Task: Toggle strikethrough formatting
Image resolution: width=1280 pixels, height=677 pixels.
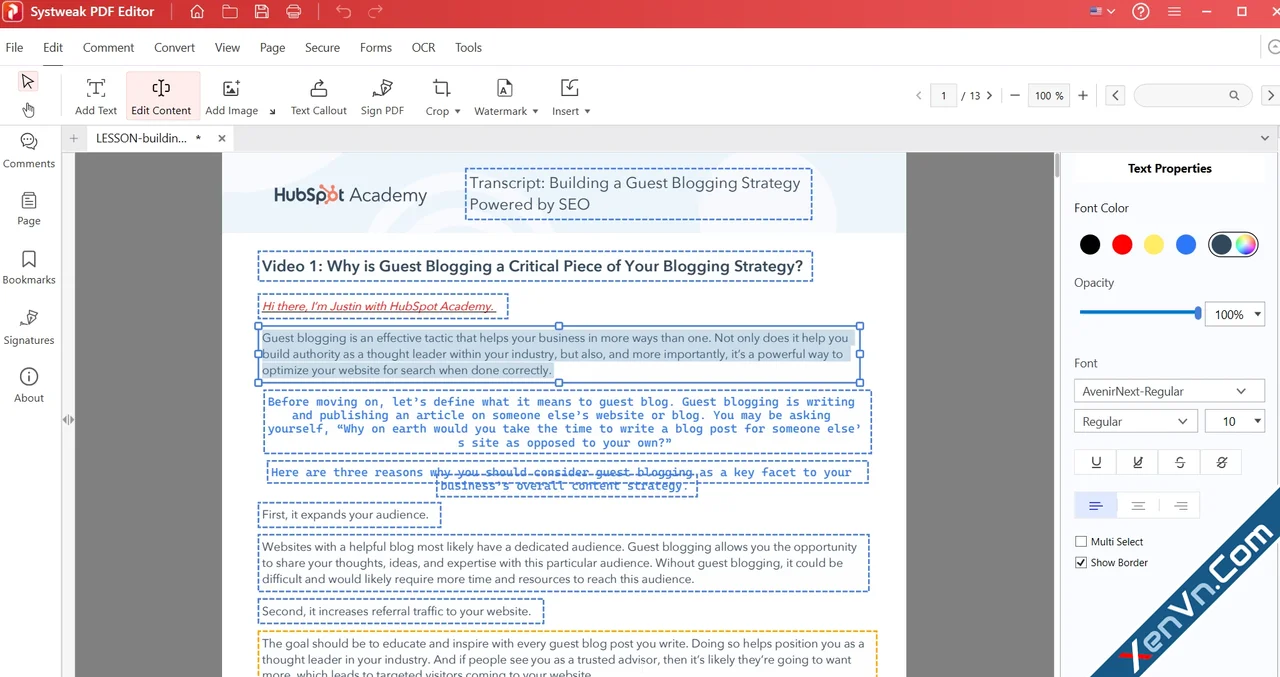Action: (x=1180, y=462)
